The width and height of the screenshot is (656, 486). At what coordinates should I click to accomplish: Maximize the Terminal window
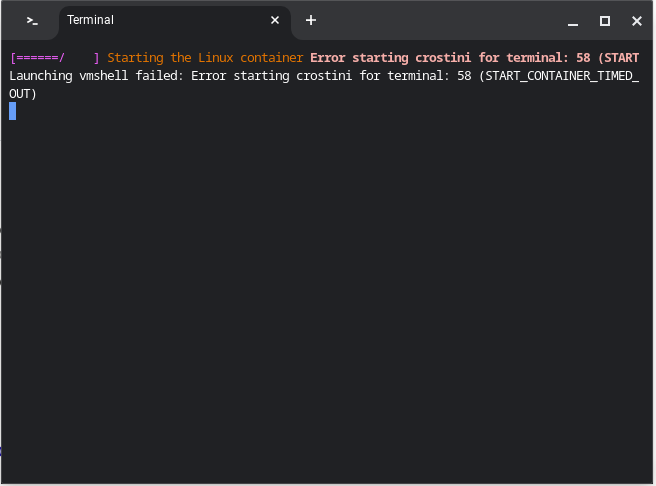click(605, 20)
